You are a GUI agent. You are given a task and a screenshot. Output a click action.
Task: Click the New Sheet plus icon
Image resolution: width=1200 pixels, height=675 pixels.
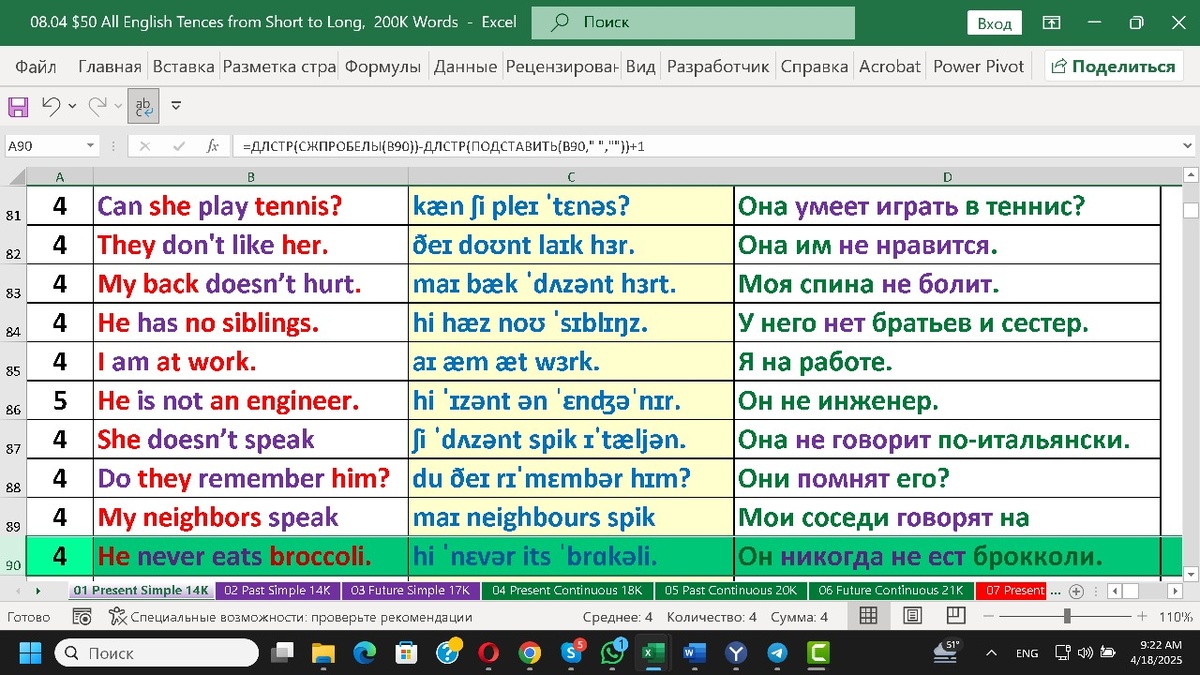1076,591
